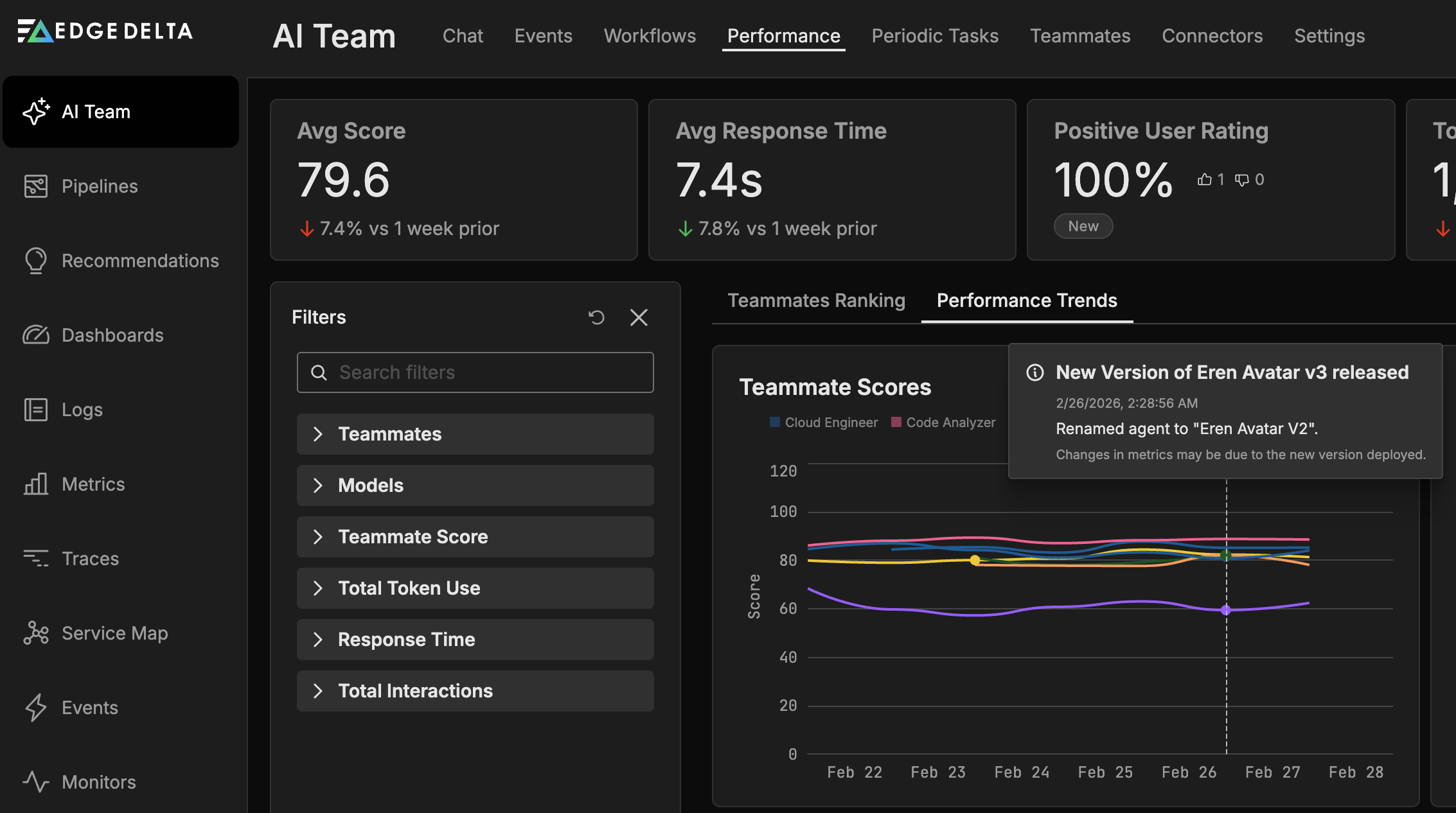Expand the Teammates filter section
The image size is (1456, 813).
(x=475, y=434)
